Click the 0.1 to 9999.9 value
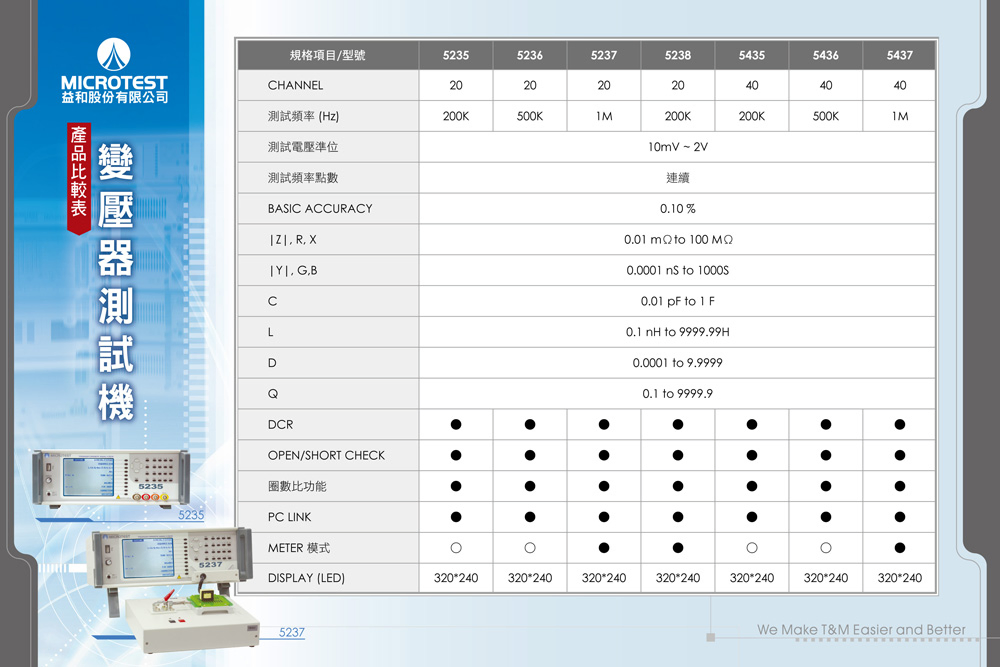 coord(678,393)
